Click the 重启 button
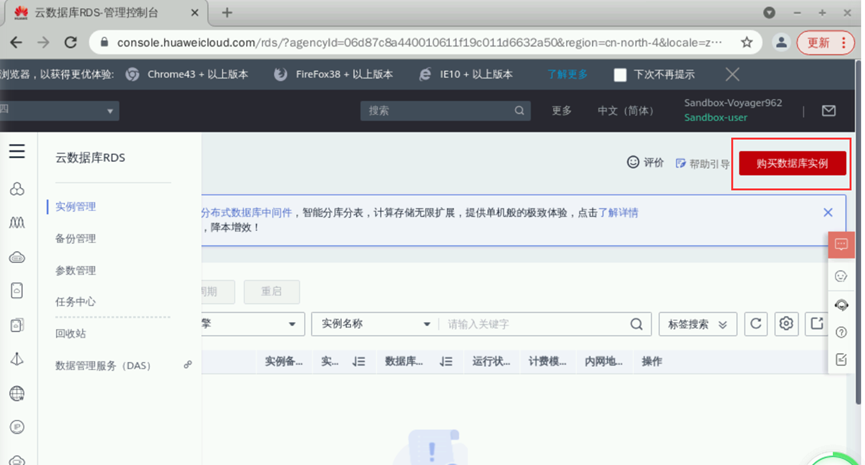This screenshot has height=465, width=865. click(271, 291)
